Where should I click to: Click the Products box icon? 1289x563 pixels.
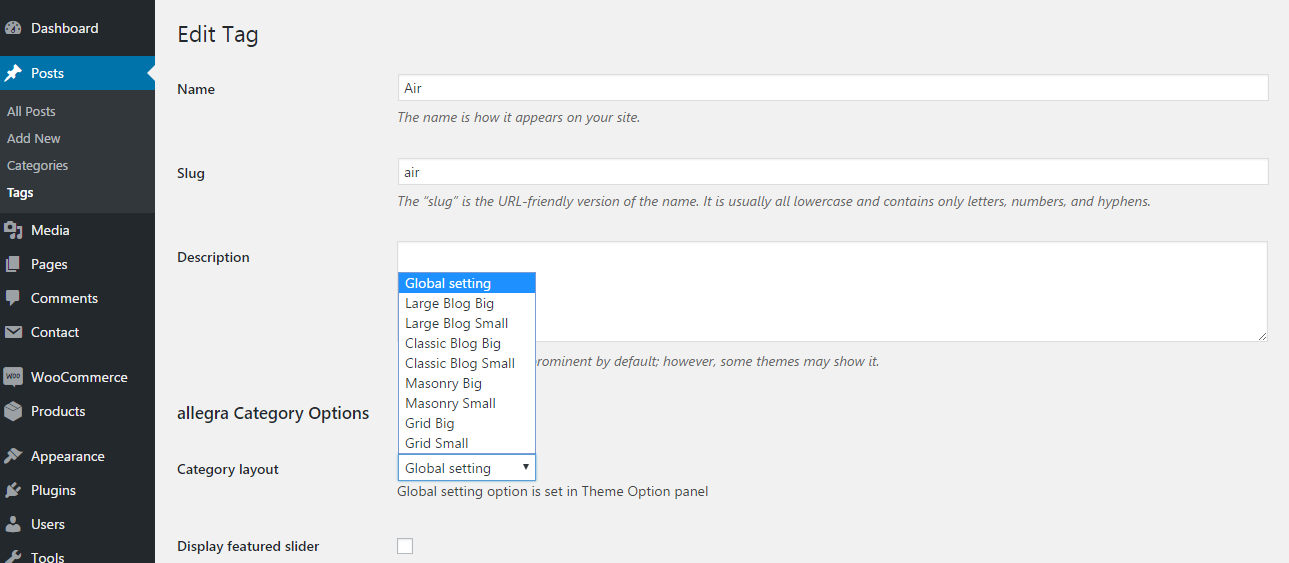tap(13, 411)
